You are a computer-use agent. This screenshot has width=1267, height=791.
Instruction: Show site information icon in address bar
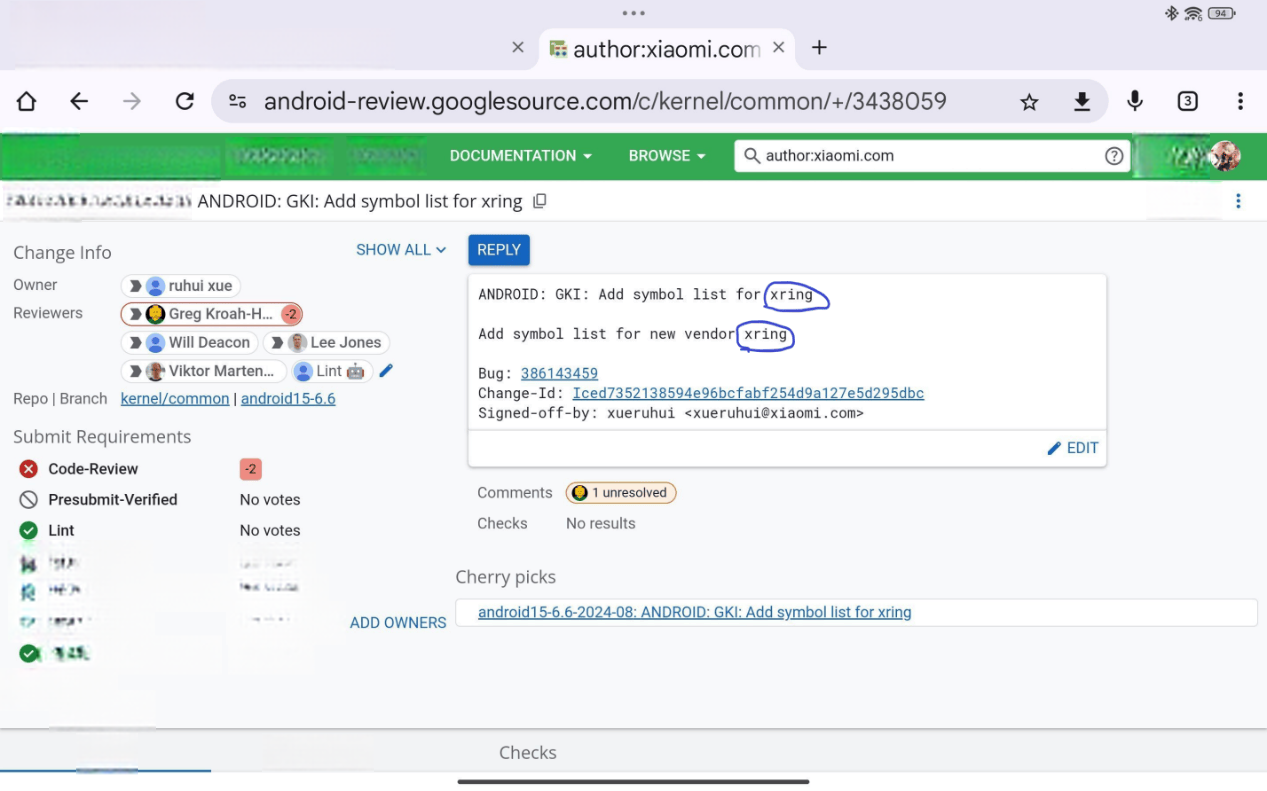click(237, 101)
